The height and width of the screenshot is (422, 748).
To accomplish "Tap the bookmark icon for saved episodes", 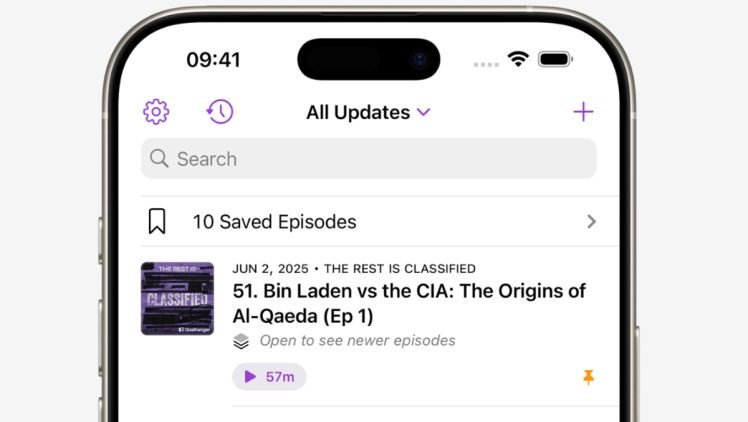I will point(157,221).
